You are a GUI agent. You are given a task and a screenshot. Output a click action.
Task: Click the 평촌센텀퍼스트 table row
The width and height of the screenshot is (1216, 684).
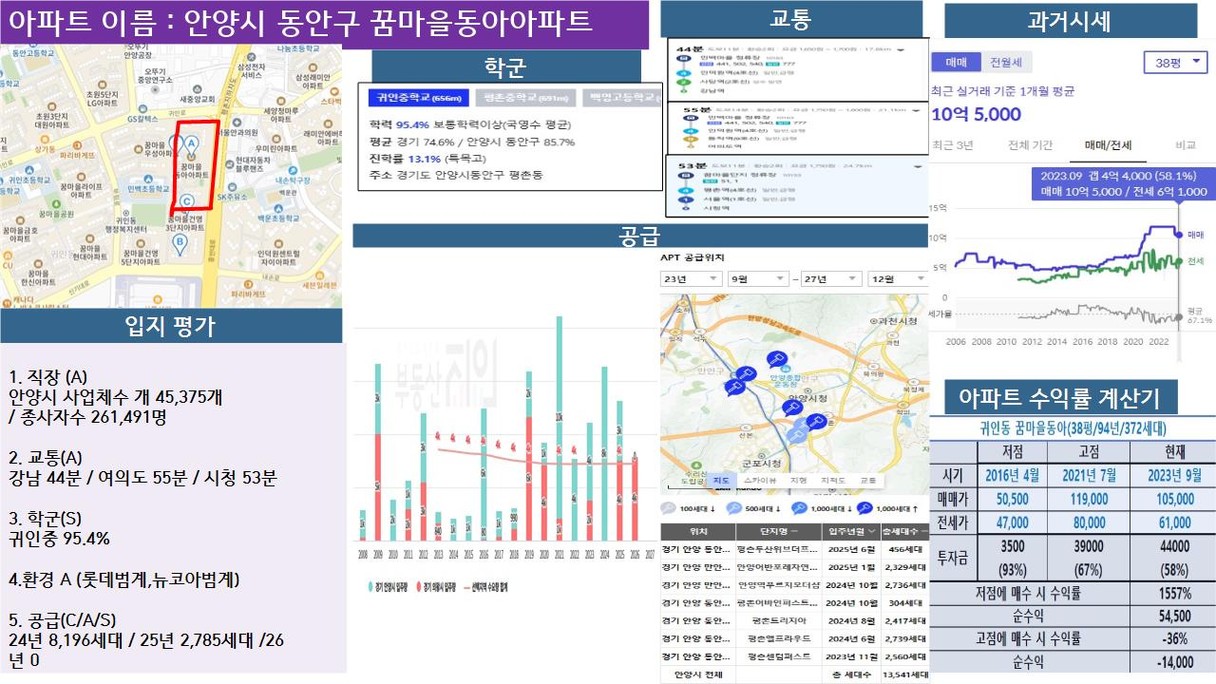pos(794,656)
